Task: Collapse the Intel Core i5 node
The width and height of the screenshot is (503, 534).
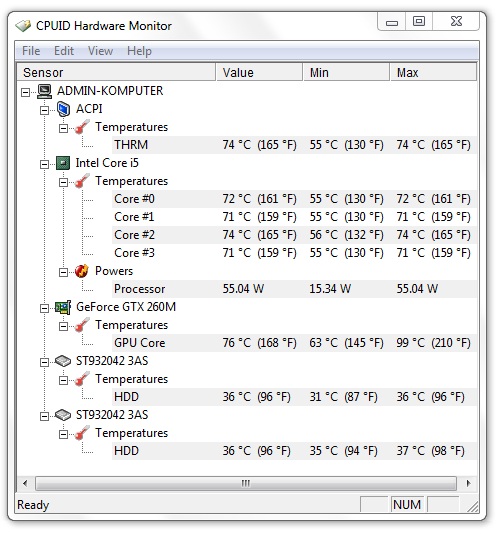Action: point(44,164)
